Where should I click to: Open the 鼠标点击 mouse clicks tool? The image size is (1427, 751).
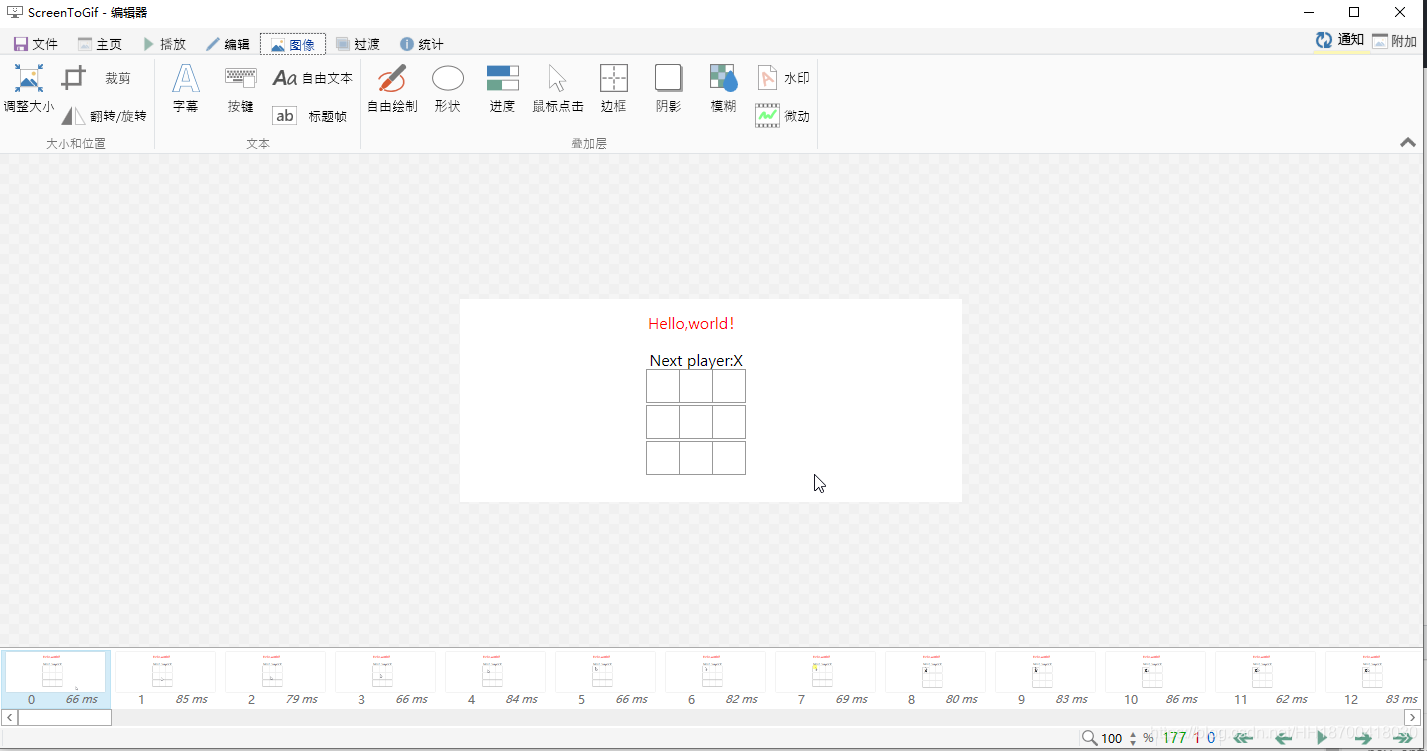coord(558,89)
